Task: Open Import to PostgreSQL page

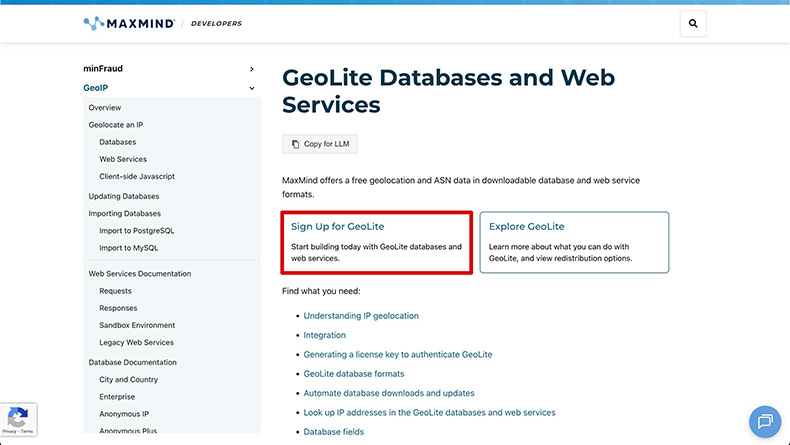Action: 137,230
